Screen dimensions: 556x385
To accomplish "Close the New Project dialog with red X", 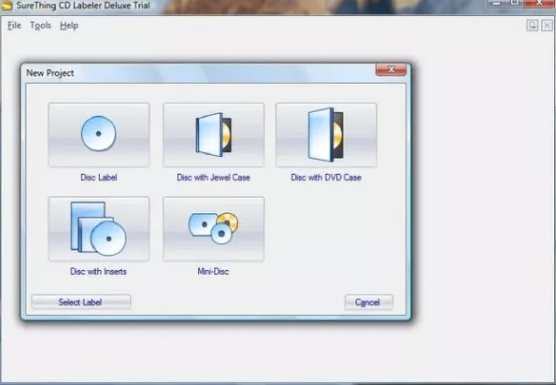I will pyautogui.click(x=391, y=70).
